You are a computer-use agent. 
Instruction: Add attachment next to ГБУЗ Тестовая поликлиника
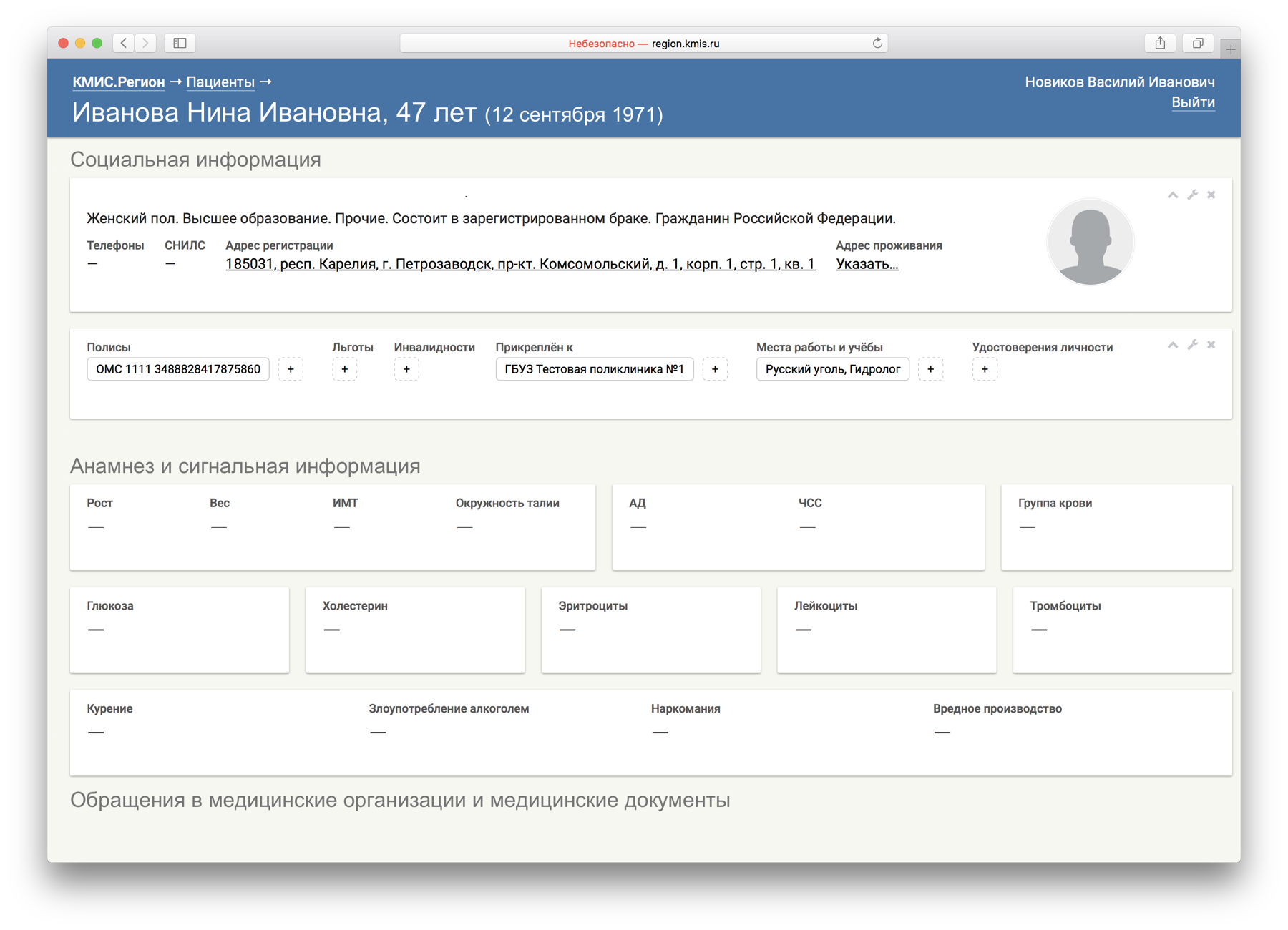point(715,369)
